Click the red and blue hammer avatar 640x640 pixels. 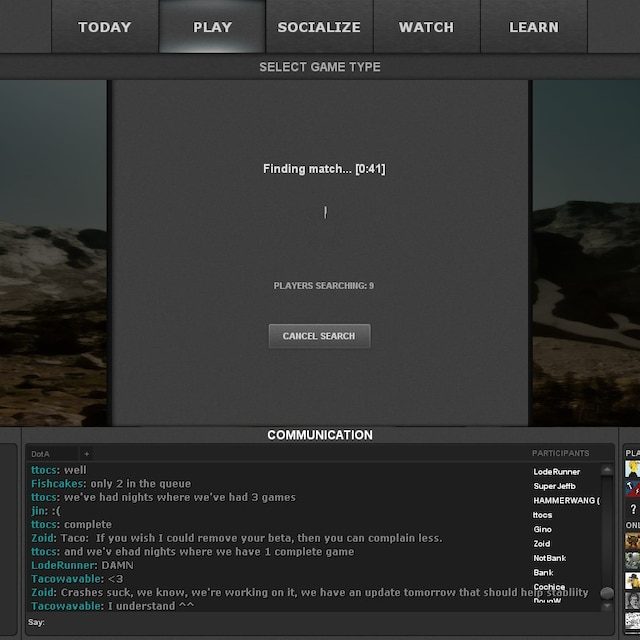point(632,488)
